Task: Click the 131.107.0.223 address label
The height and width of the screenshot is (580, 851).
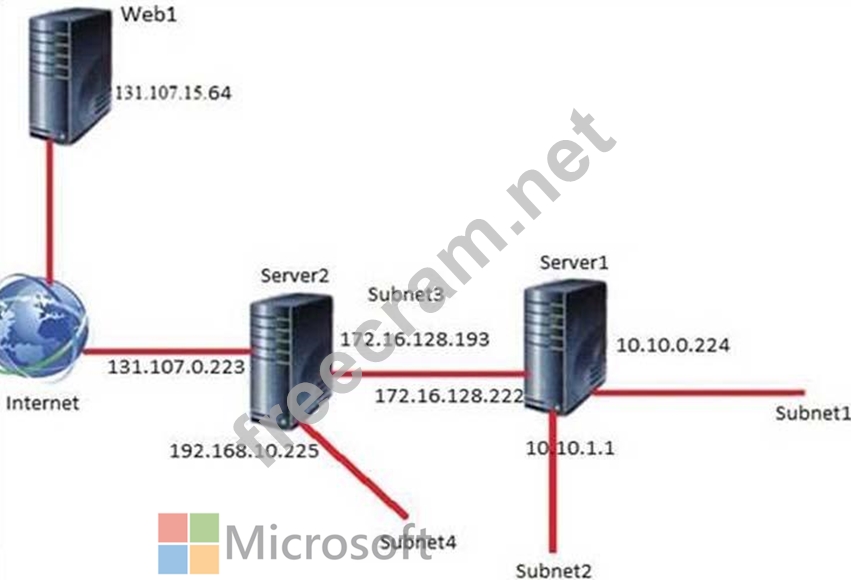Action: [176, 367]
